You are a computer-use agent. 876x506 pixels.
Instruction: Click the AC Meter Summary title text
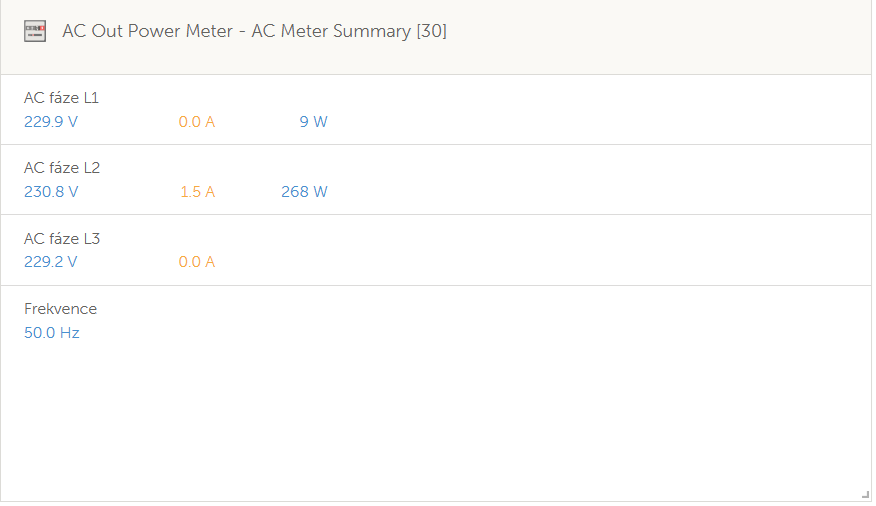[x=331, y=32]
